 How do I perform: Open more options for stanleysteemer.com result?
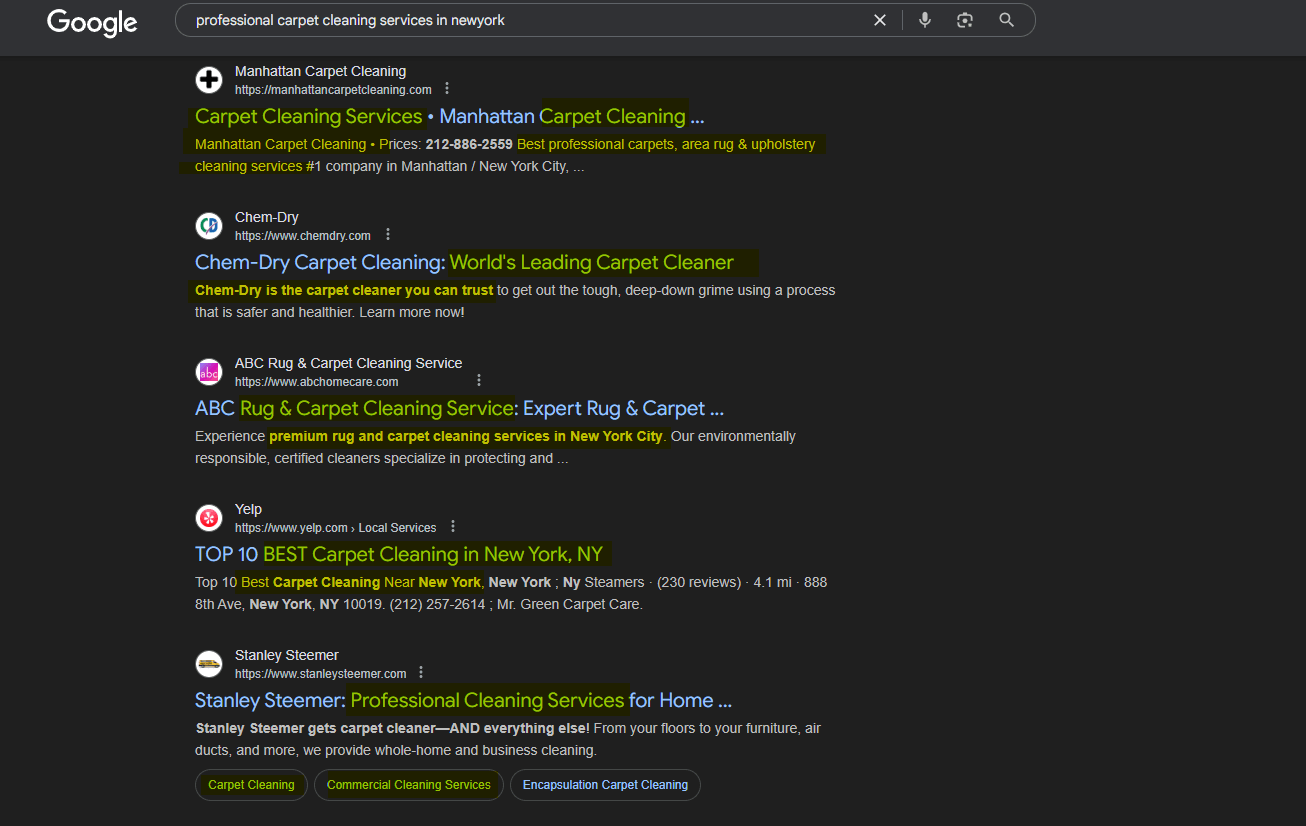click(x=421, y=672)
